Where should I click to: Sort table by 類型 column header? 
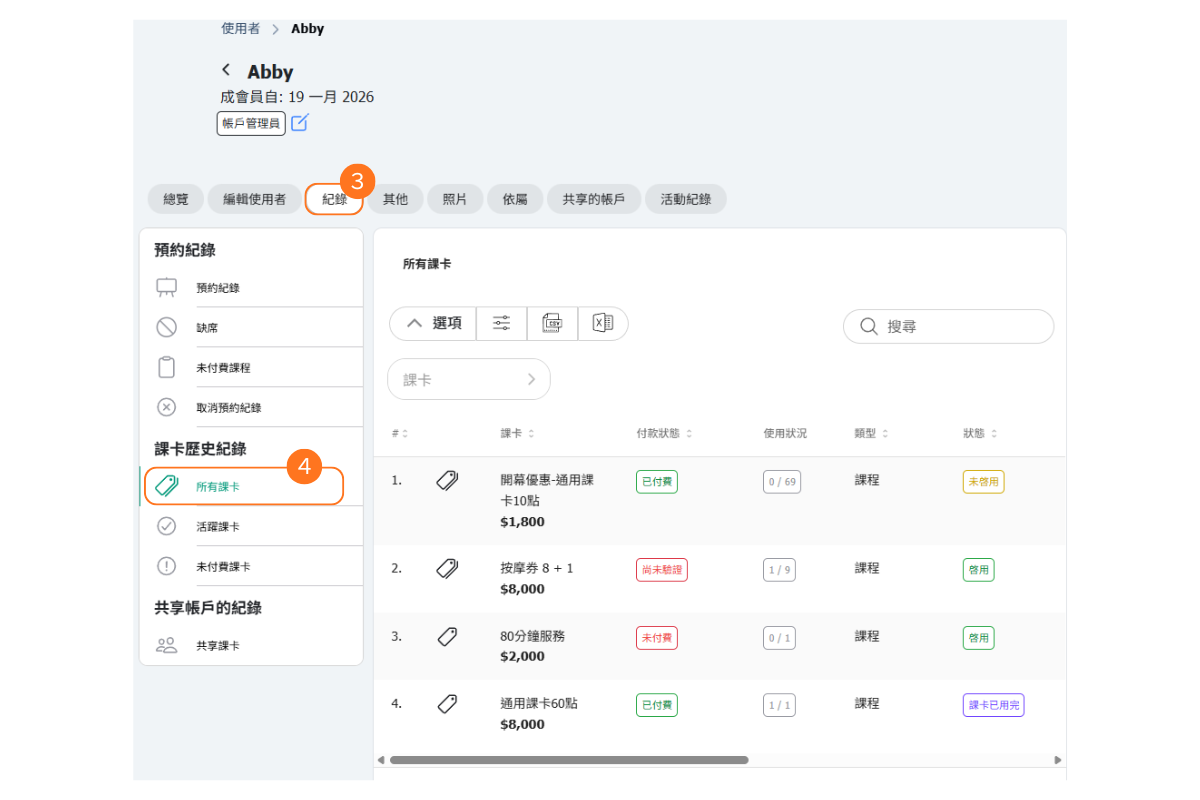870,433
